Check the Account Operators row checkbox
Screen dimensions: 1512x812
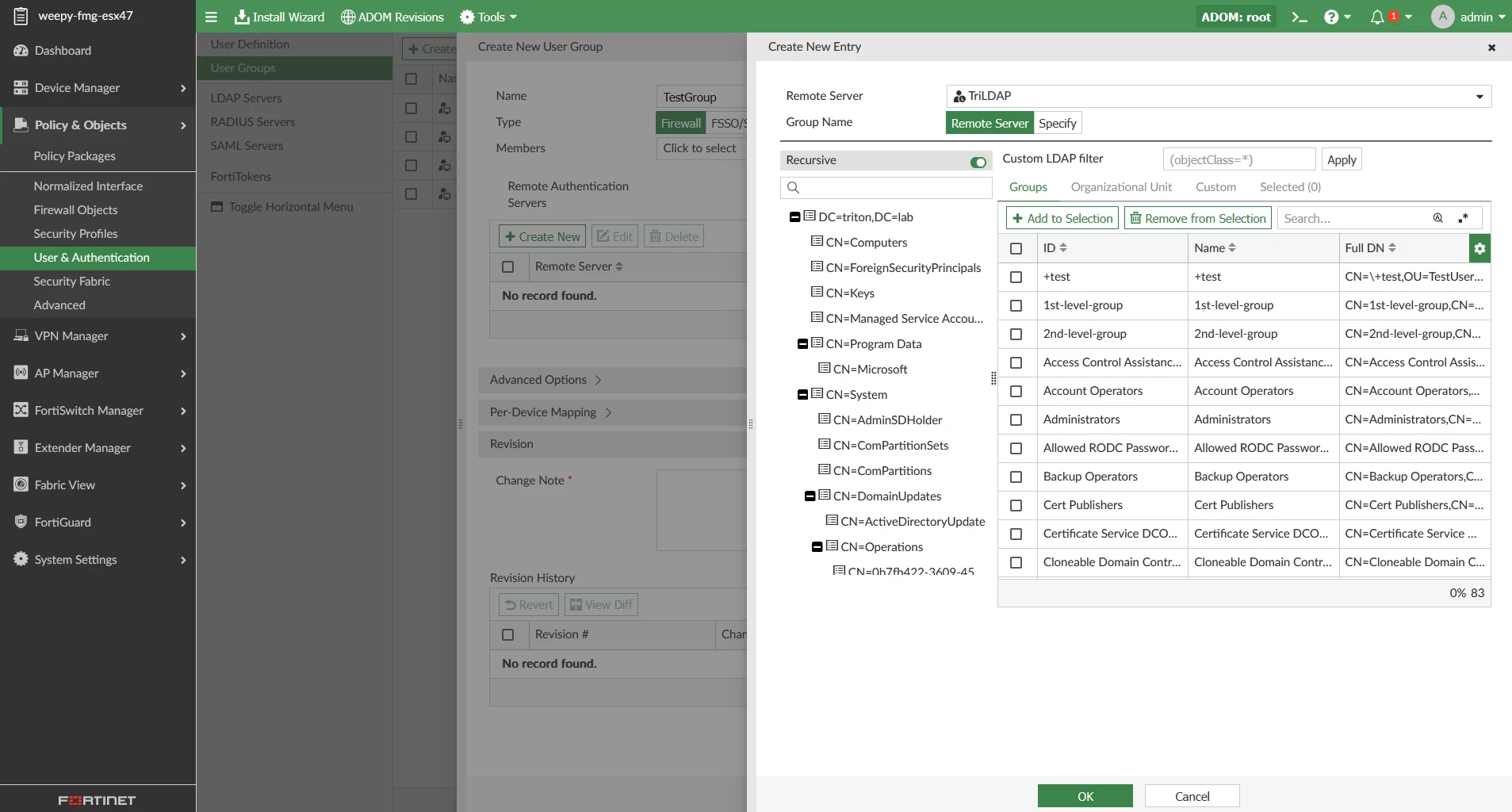(x=1016, y=391)
